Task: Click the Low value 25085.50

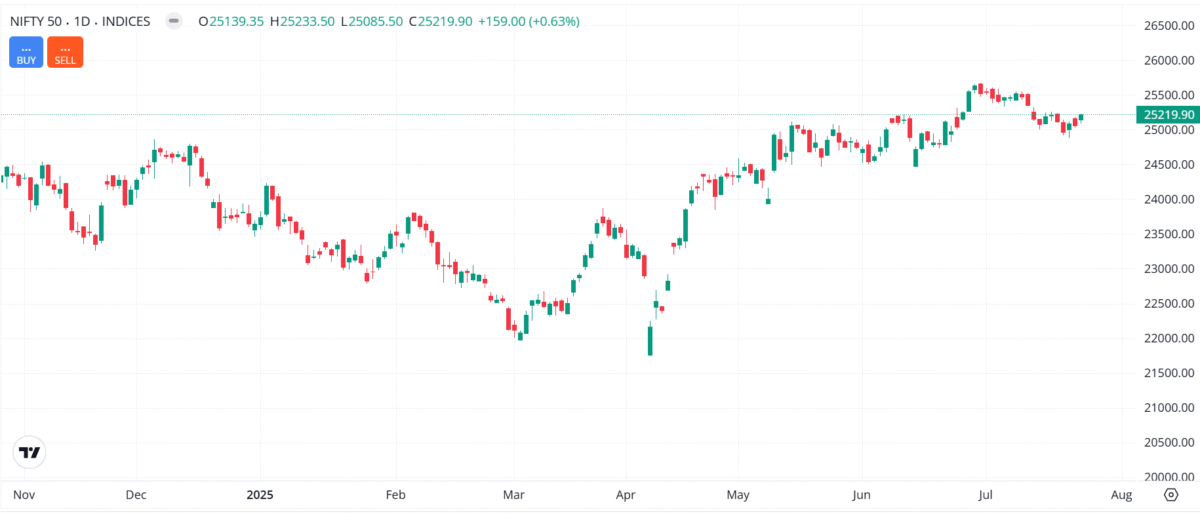Action: 391,21
